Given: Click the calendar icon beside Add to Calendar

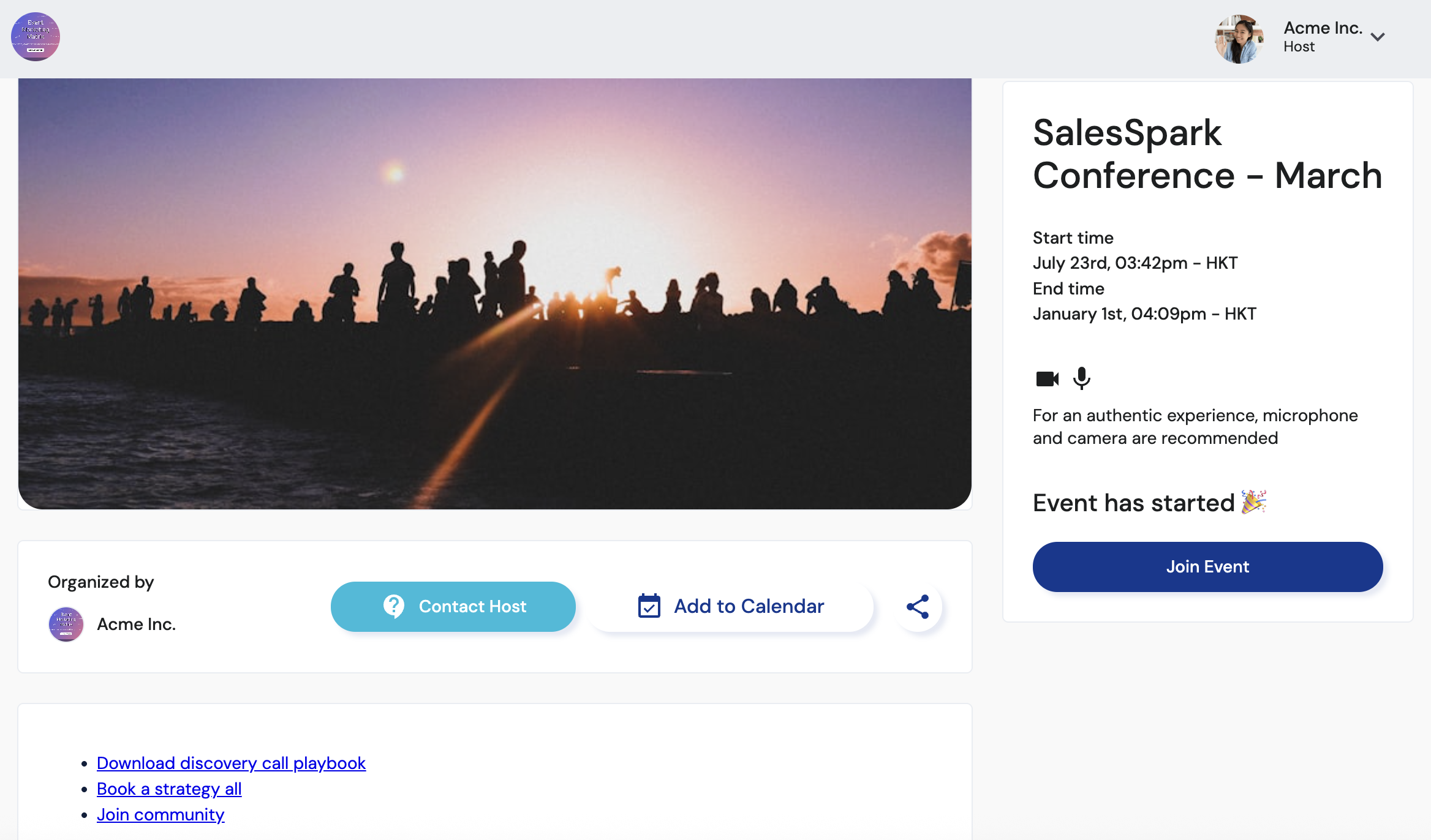Looking at the screenshot, I should click(x=649, y=606).
